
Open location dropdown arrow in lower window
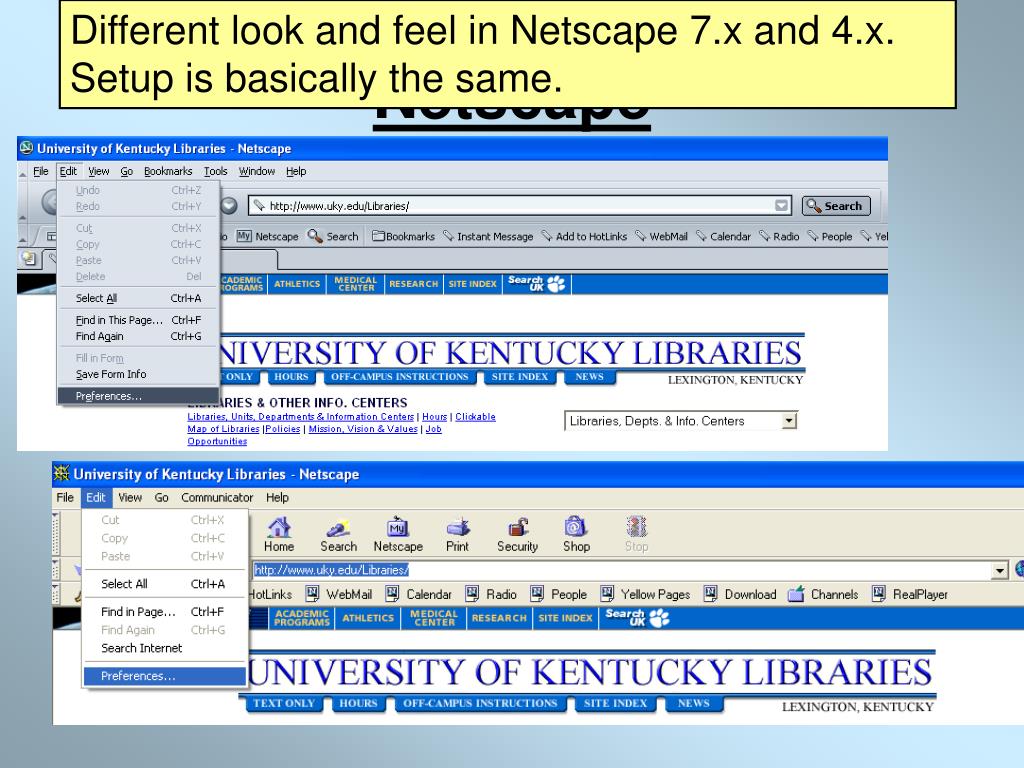point(999,571)
